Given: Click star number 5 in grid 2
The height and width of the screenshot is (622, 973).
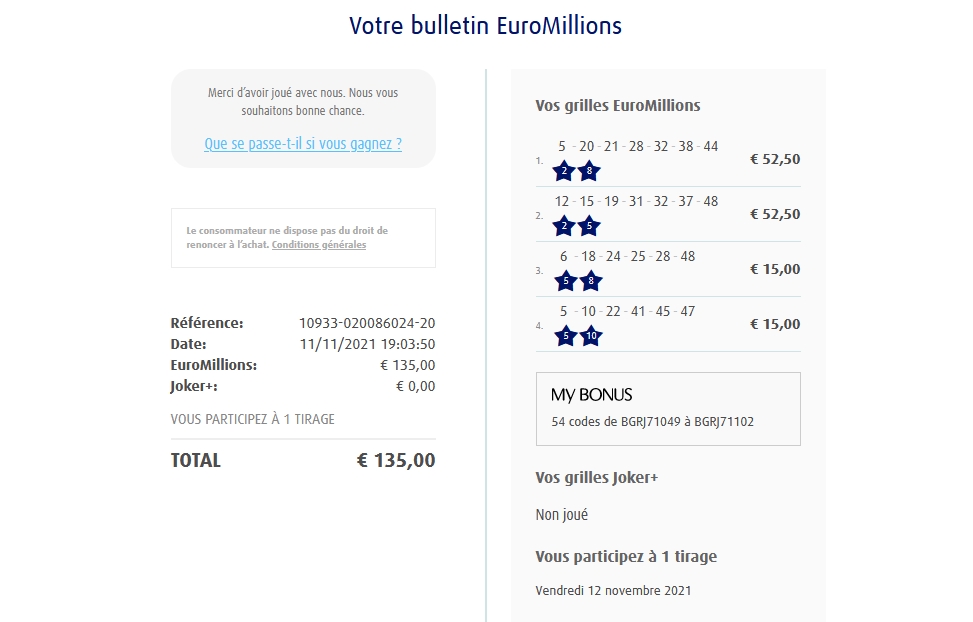Looking at the screenshot, I should click(590, 226).
